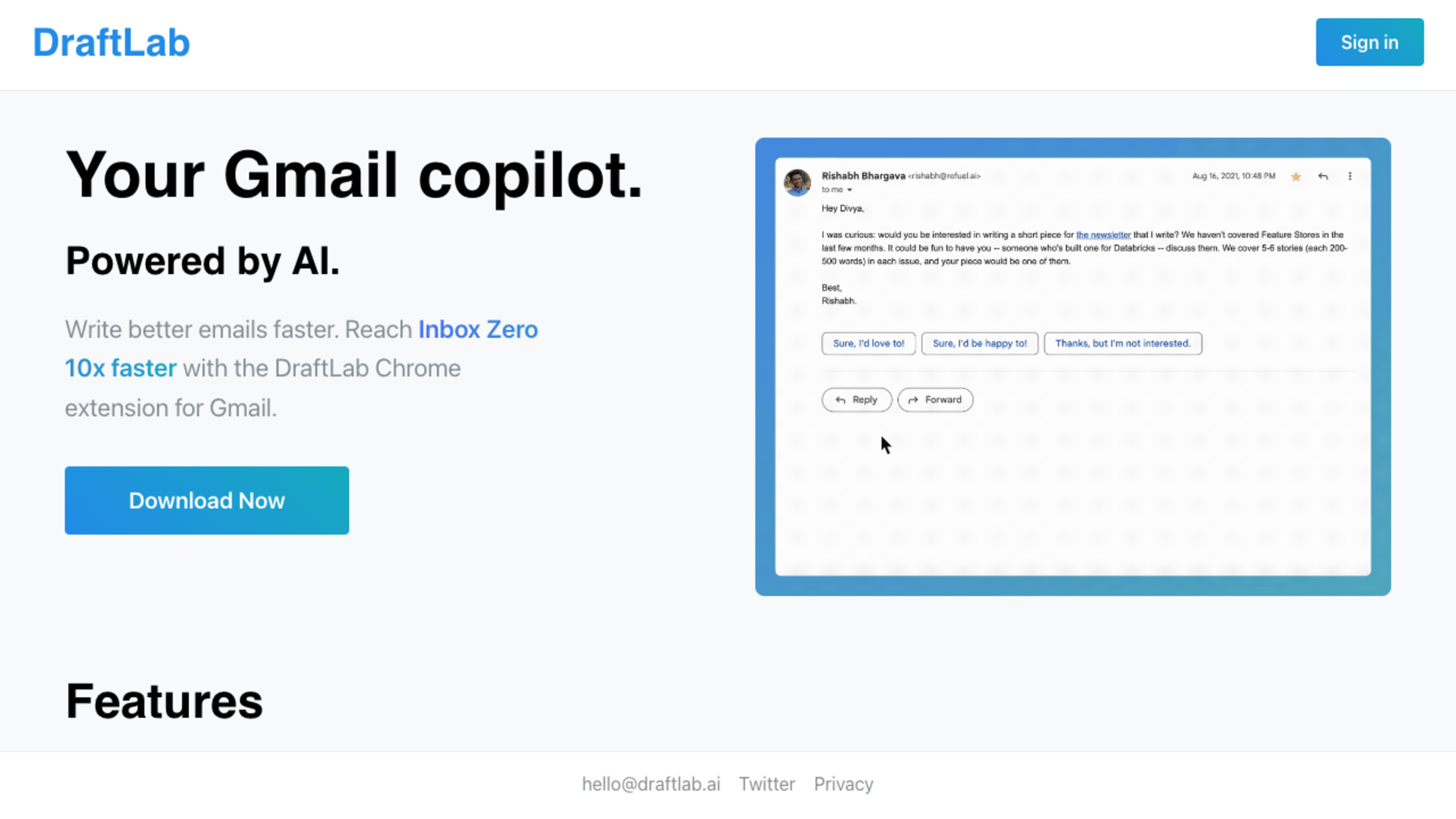This screenshot has height=819, width=1456.
Task: Select 'Sure, I'd be happy to!' reply option
Action: (979, 343)
